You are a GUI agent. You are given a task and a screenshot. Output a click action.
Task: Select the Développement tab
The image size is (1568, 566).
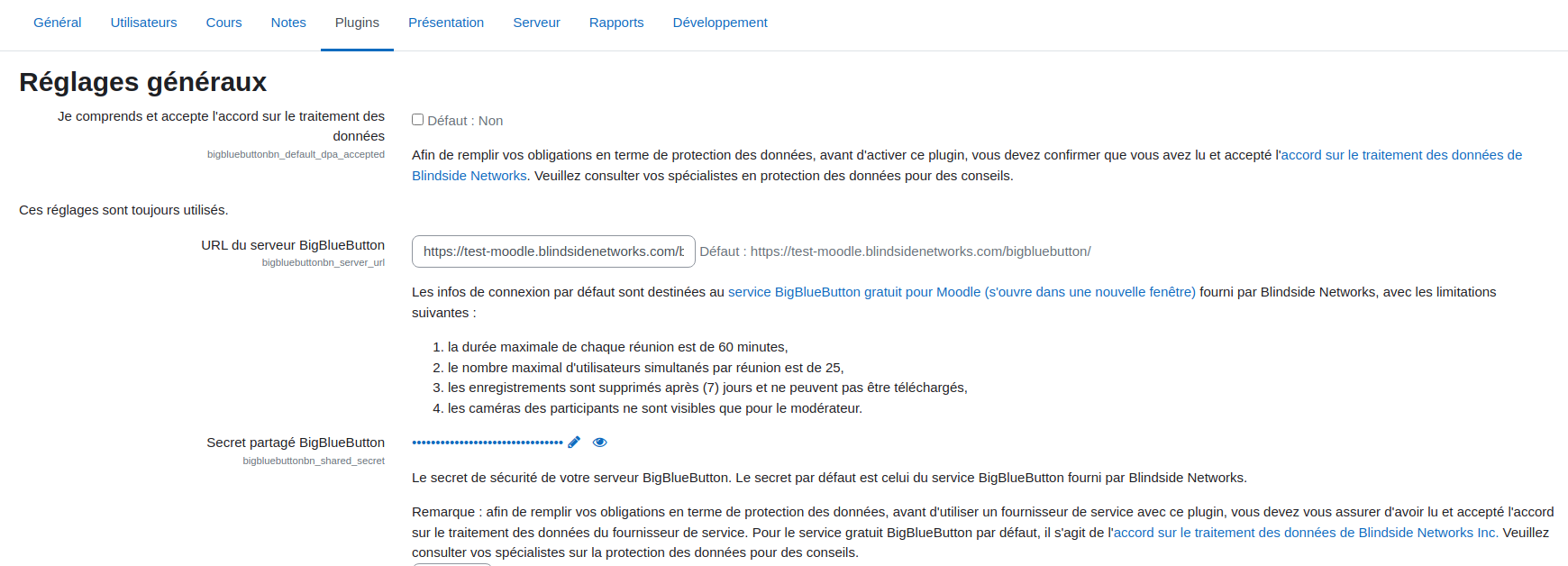720,23
